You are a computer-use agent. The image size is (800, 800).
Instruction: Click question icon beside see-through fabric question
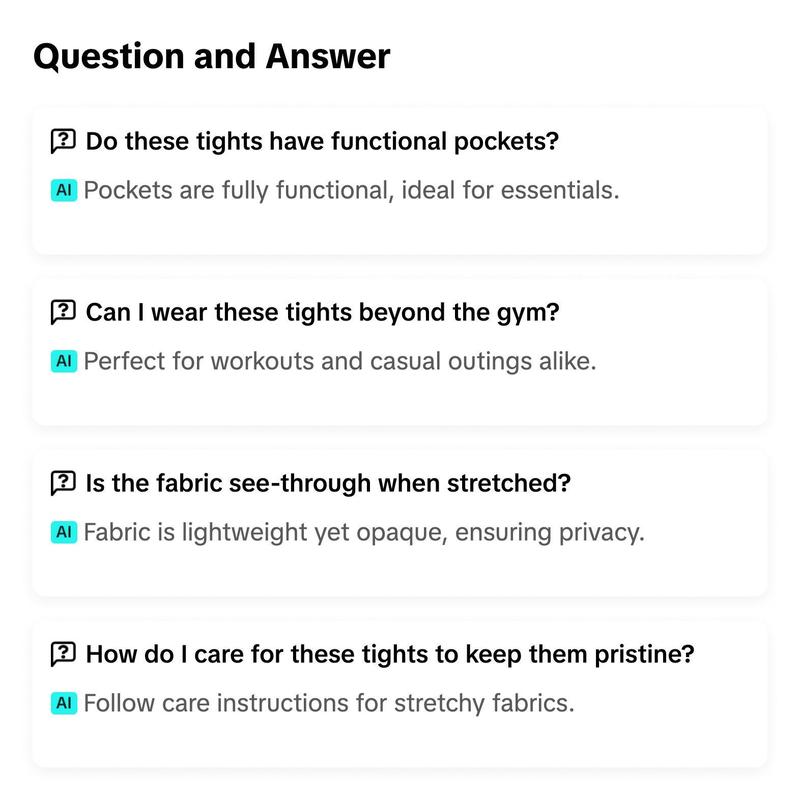tap(63, 483)
